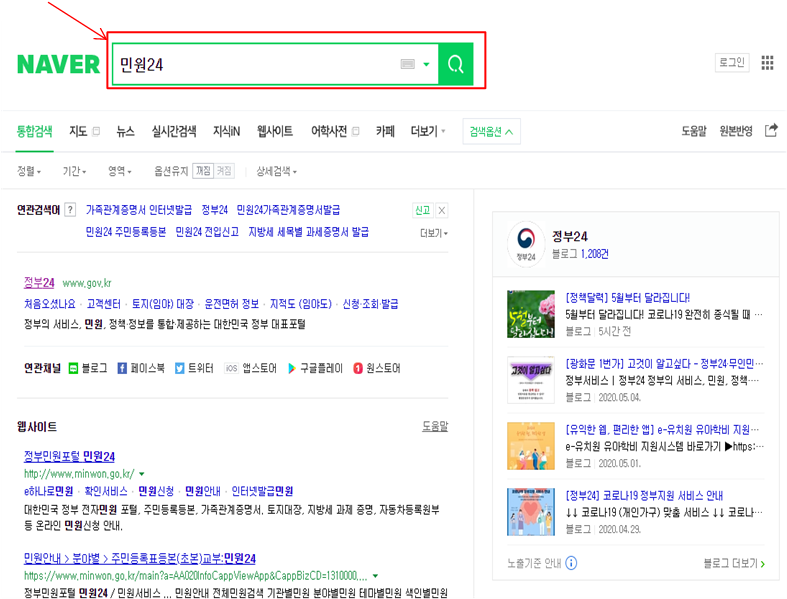The image size is (787, 599).
Task: Click the 노출기준 안내 info icon
Action: (x=571, y=563)
